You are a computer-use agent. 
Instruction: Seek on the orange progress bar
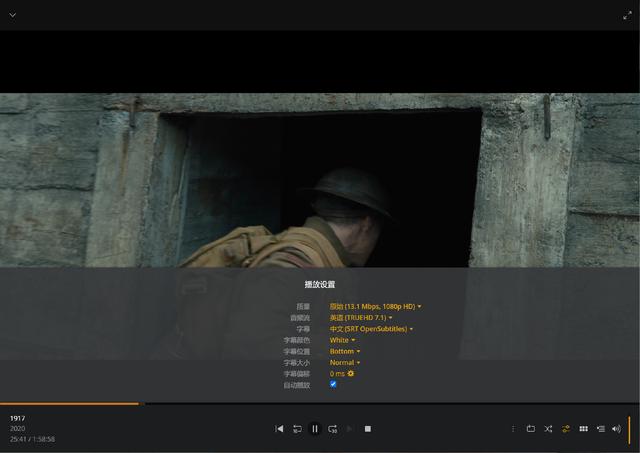pos(320,404)
